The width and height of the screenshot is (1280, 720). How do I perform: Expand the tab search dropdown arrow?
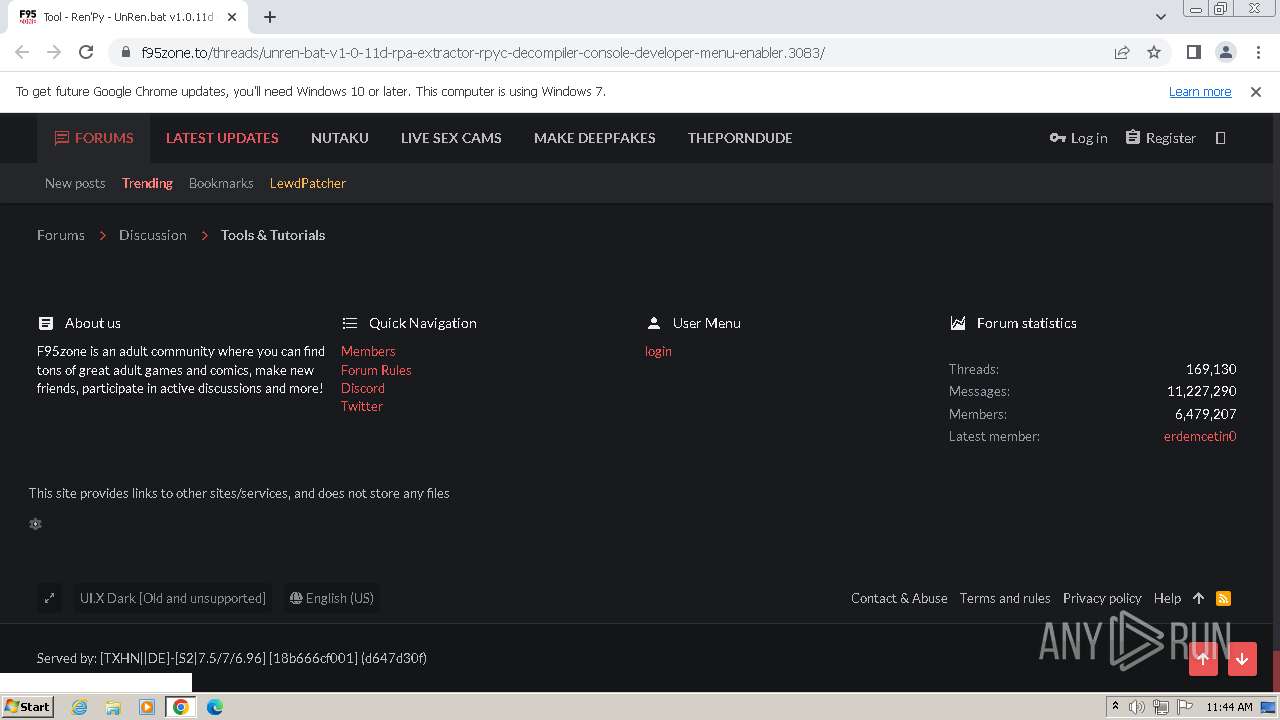(1160, 17)
